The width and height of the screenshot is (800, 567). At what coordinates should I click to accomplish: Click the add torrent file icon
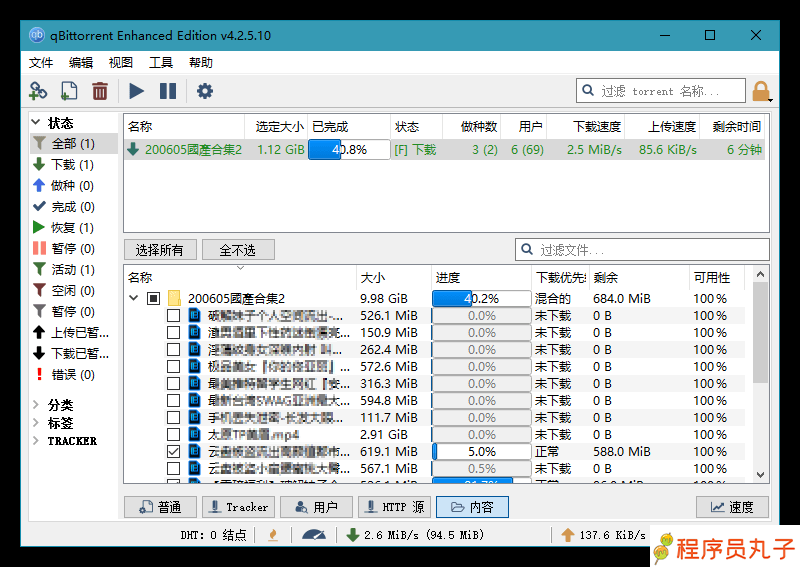pyautogui.click(x=69, y=91)
